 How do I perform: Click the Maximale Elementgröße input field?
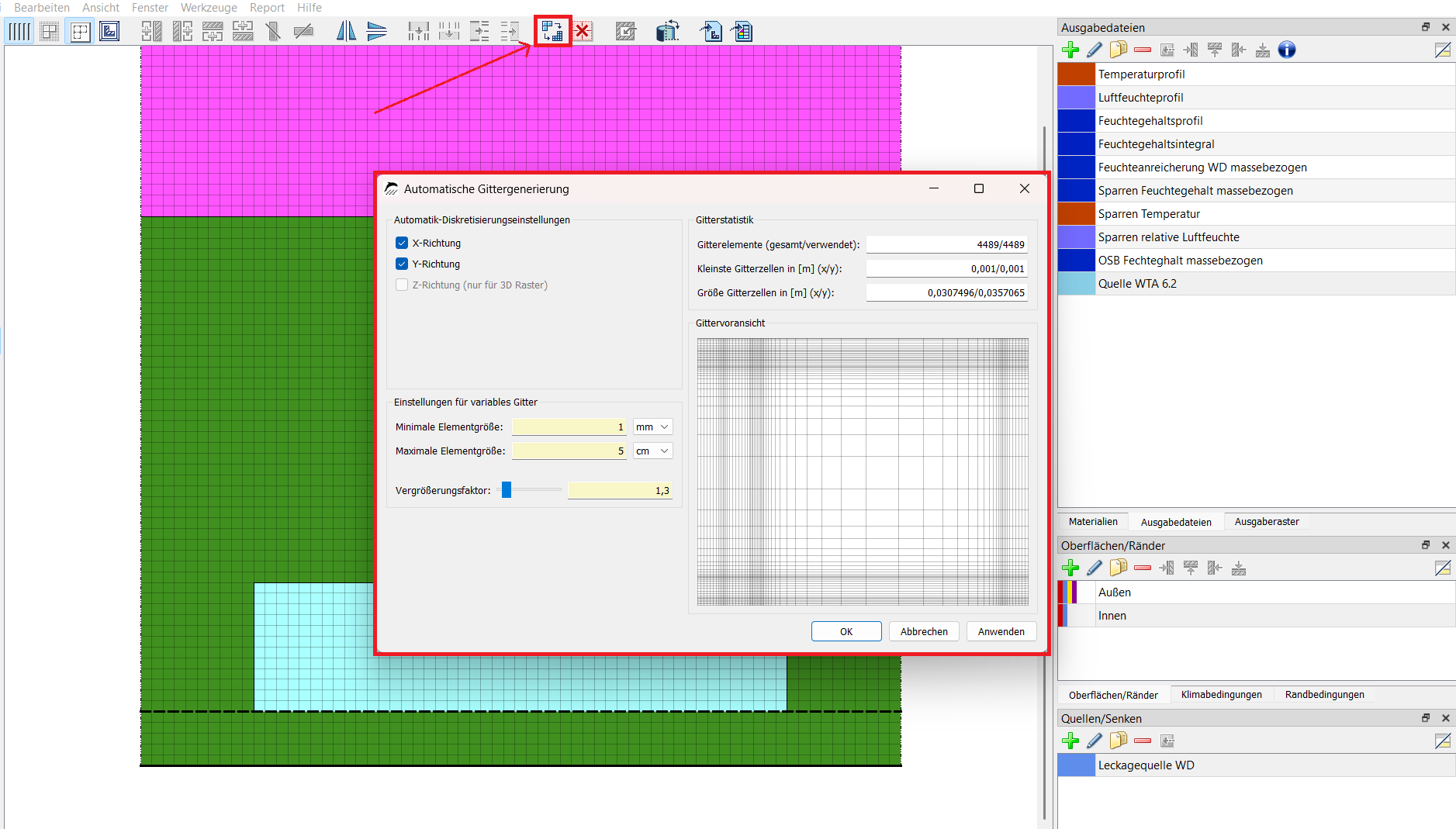click(569, 451)
